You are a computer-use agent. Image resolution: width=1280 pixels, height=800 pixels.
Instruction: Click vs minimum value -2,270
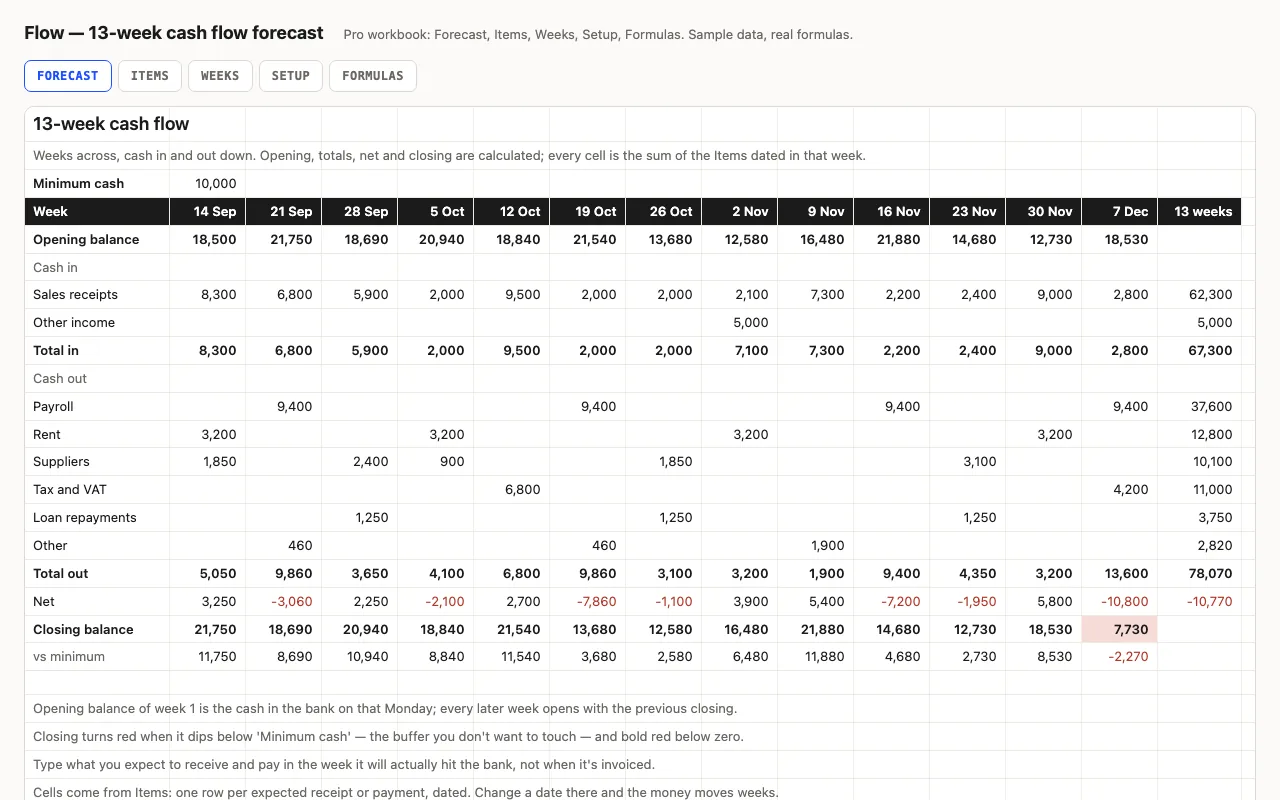tap(1119, 657)
